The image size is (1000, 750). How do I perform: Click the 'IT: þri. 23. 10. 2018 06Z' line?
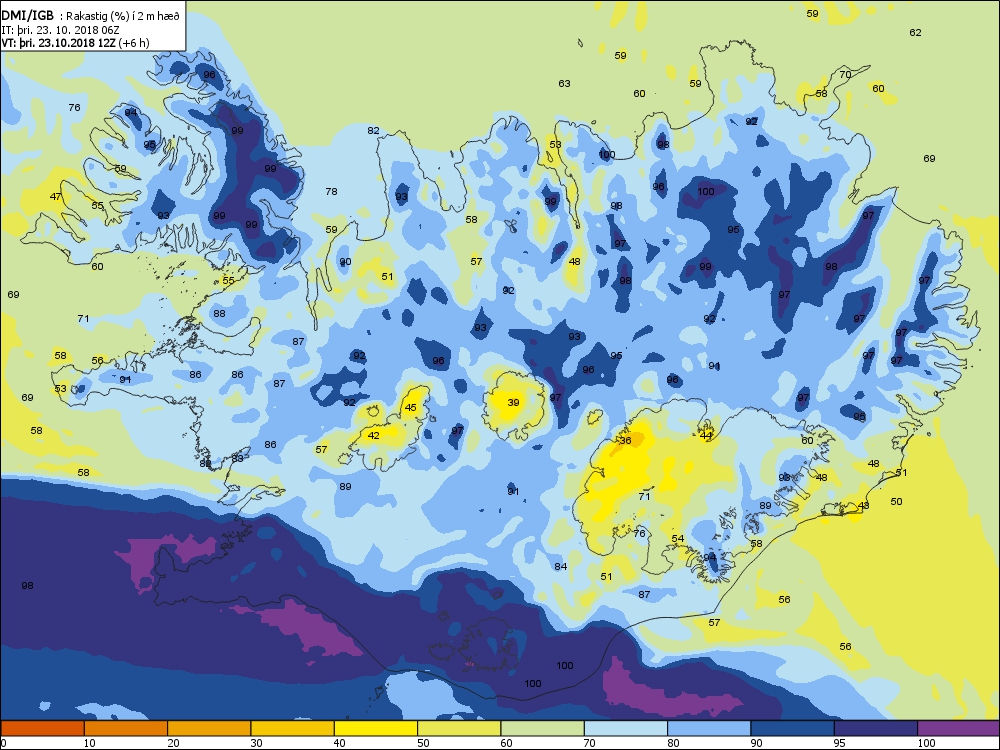coord(60,30)
